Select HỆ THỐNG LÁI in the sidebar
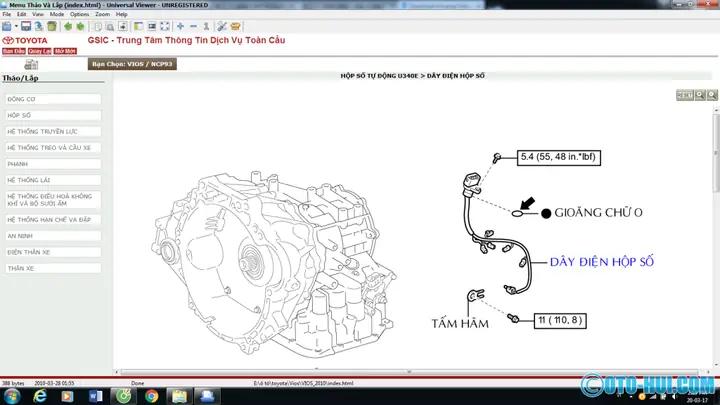 (53, 180)
